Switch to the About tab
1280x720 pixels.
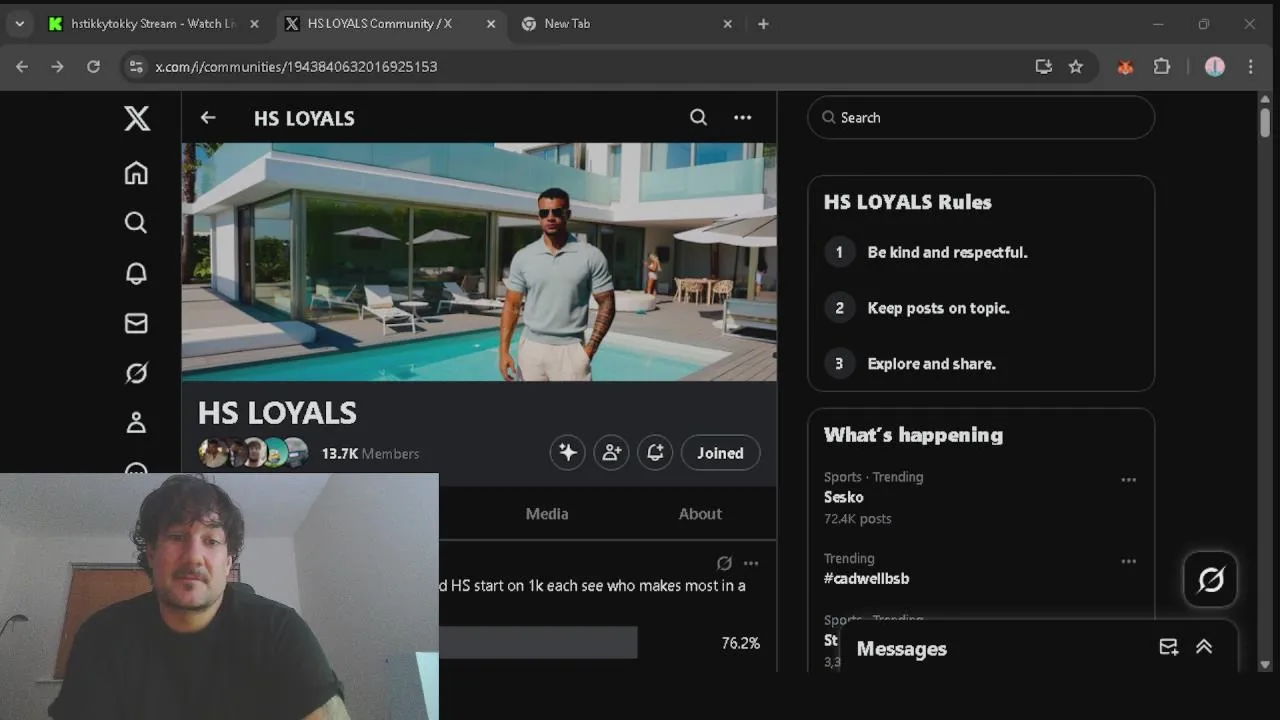pos(700,514)
